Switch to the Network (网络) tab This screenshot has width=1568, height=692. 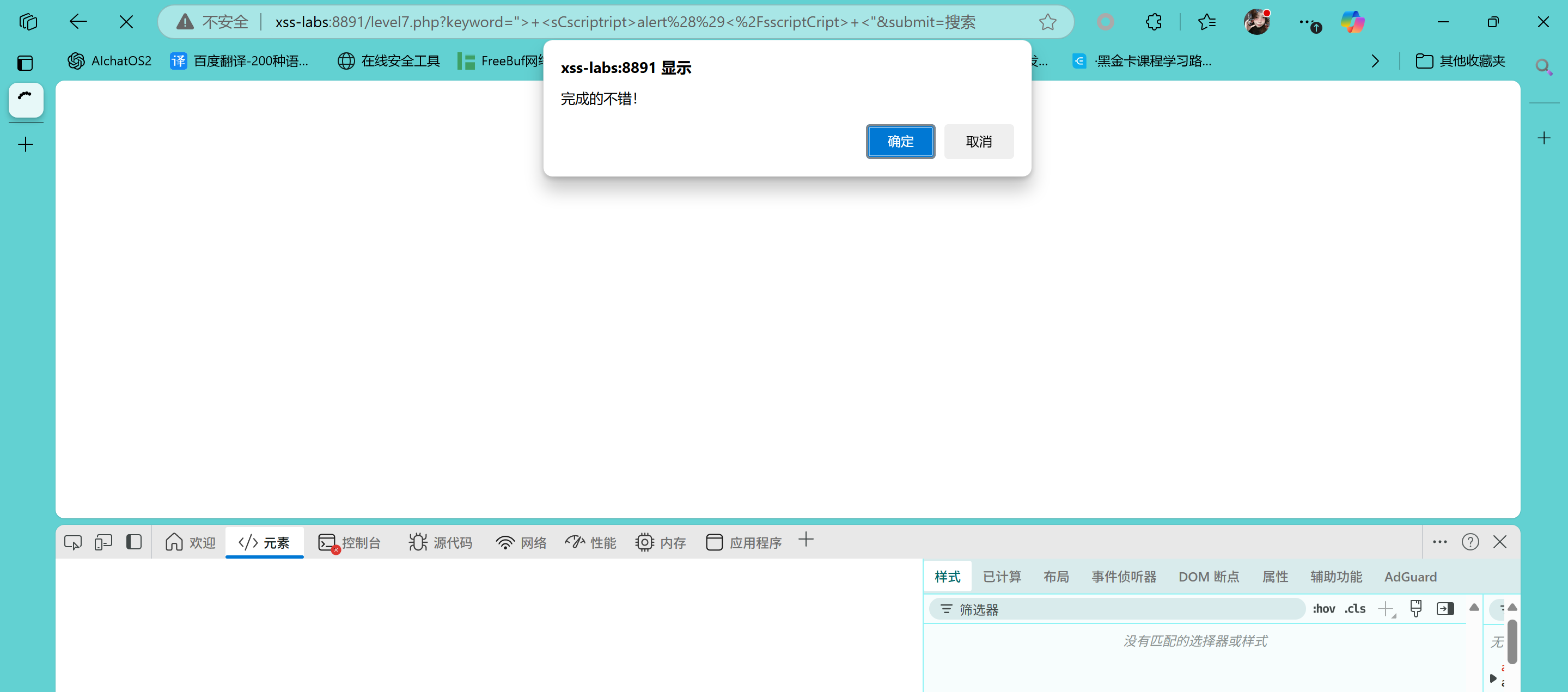tap(521, 542)
